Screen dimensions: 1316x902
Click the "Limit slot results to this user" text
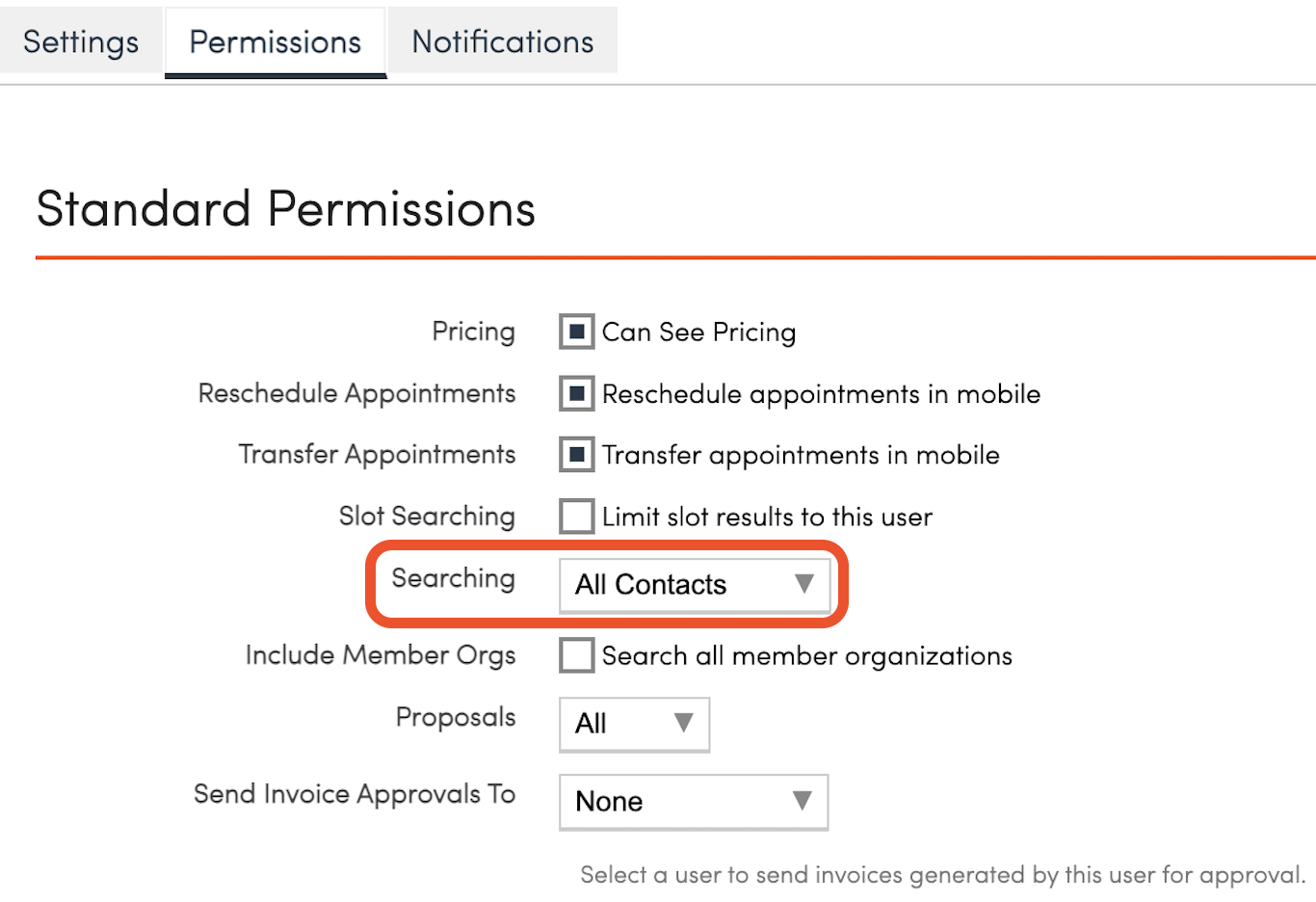[x=767, y=517]
